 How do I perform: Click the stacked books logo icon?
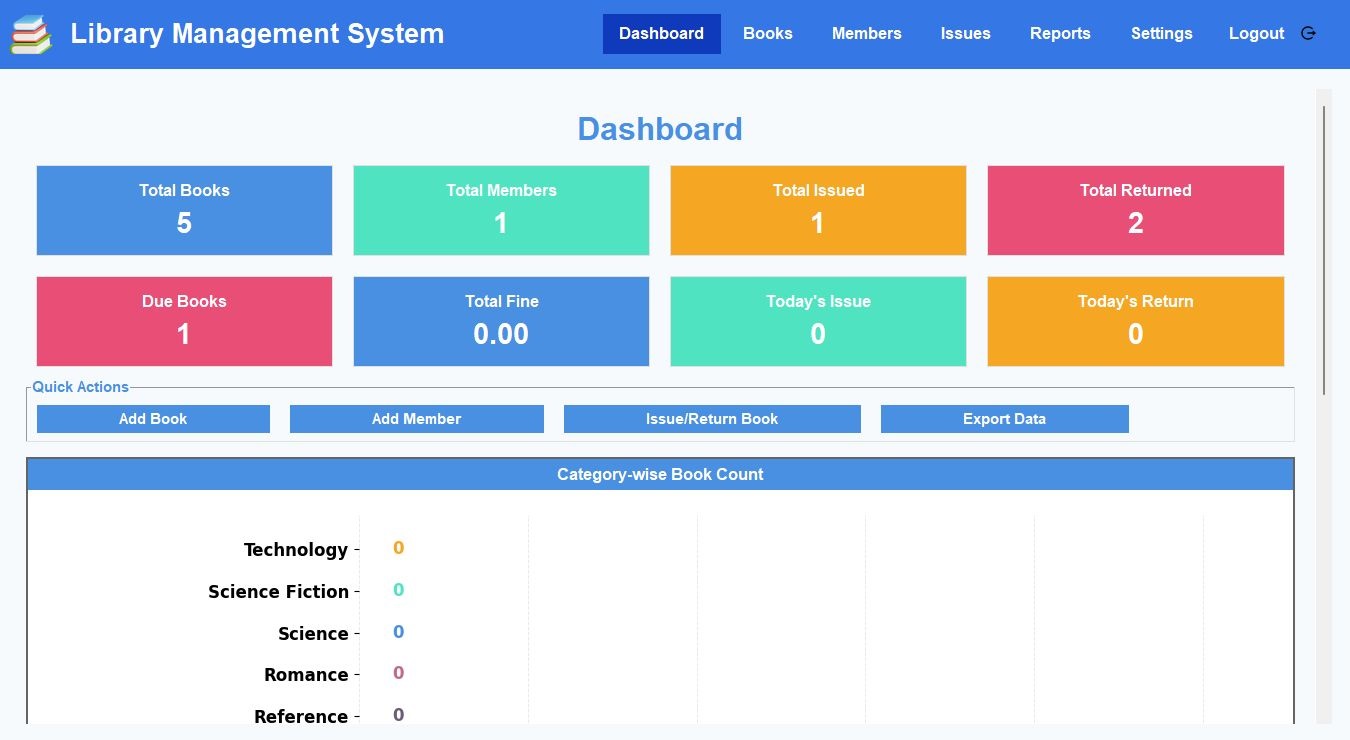click(x=30, y=33)
